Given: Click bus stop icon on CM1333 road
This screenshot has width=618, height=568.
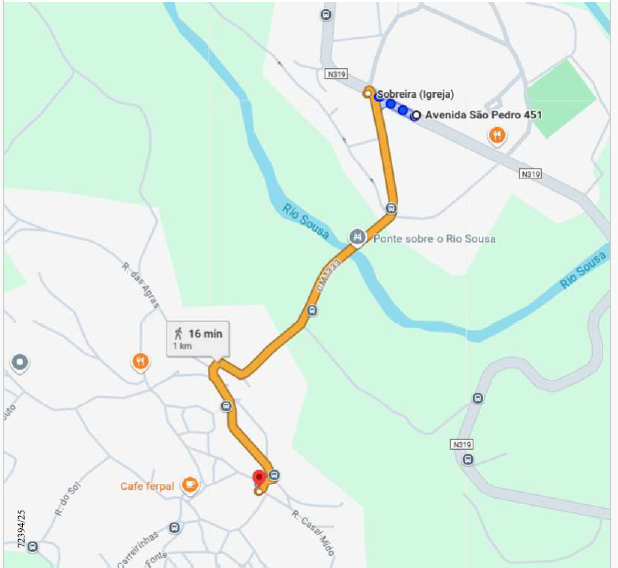Looking at the screenshot, I should click(312, 311).
